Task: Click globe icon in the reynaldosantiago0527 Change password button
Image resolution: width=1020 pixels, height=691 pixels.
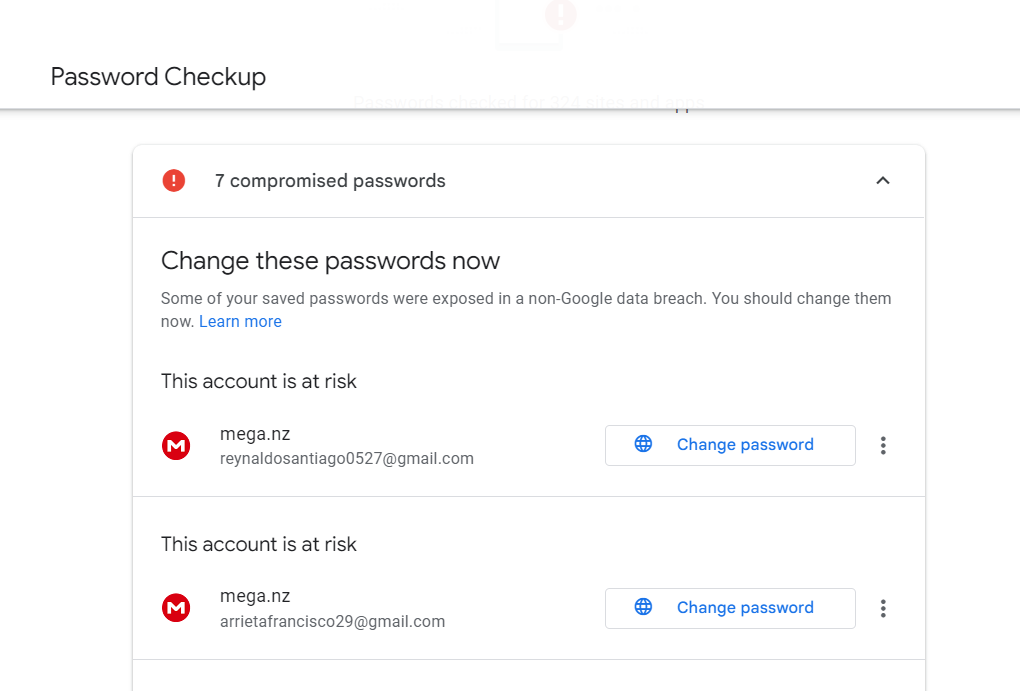Action: point(643,445)
